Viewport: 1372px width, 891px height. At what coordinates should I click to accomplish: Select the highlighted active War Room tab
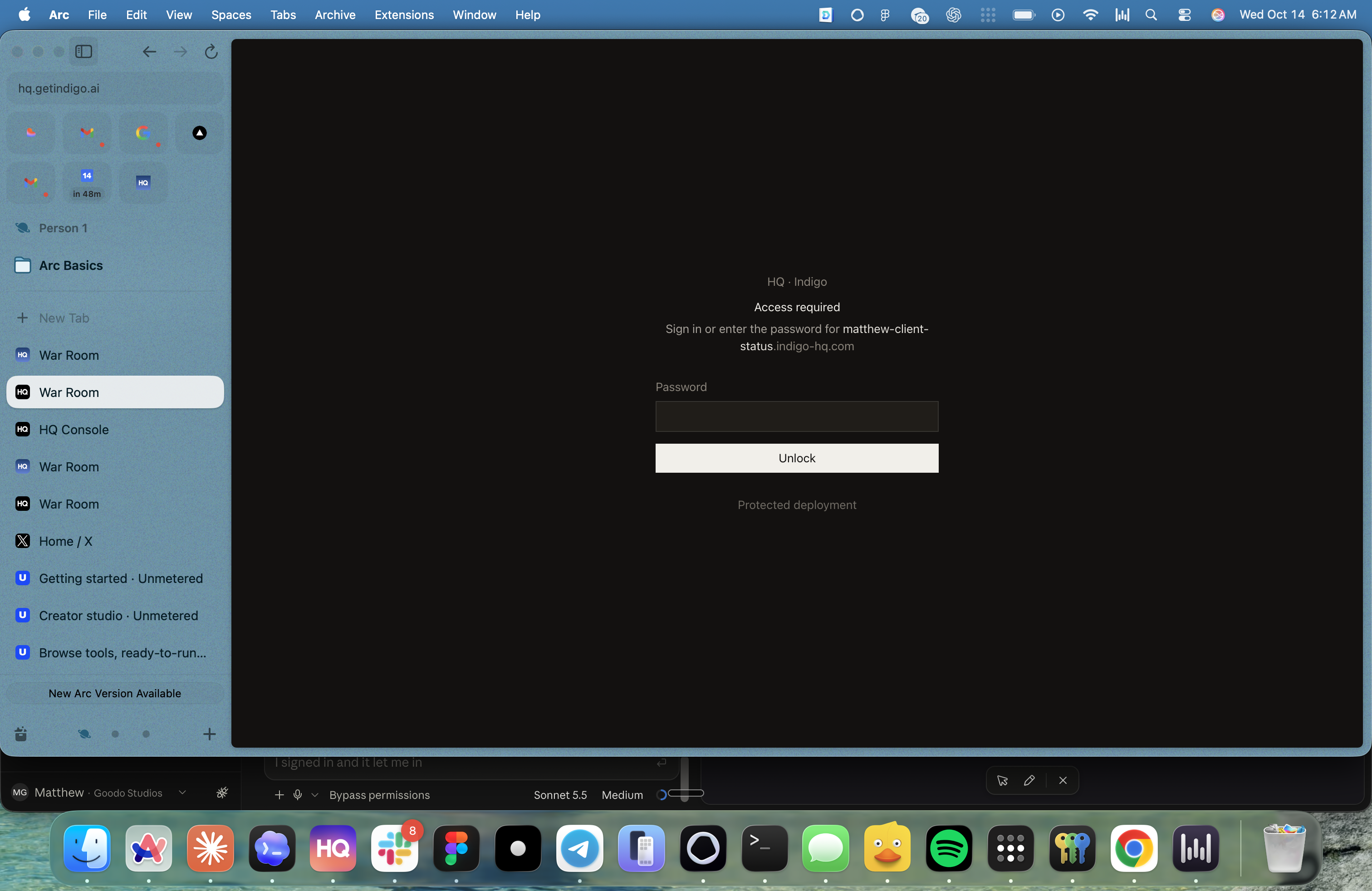115,392
